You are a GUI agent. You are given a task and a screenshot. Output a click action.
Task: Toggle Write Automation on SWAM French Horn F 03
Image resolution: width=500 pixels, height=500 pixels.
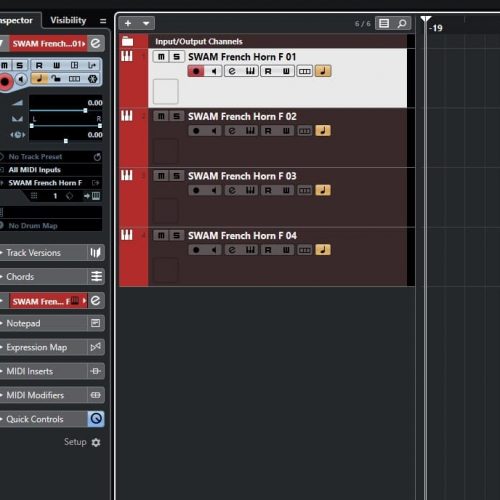pyautogui.click(x=286, y=190)
